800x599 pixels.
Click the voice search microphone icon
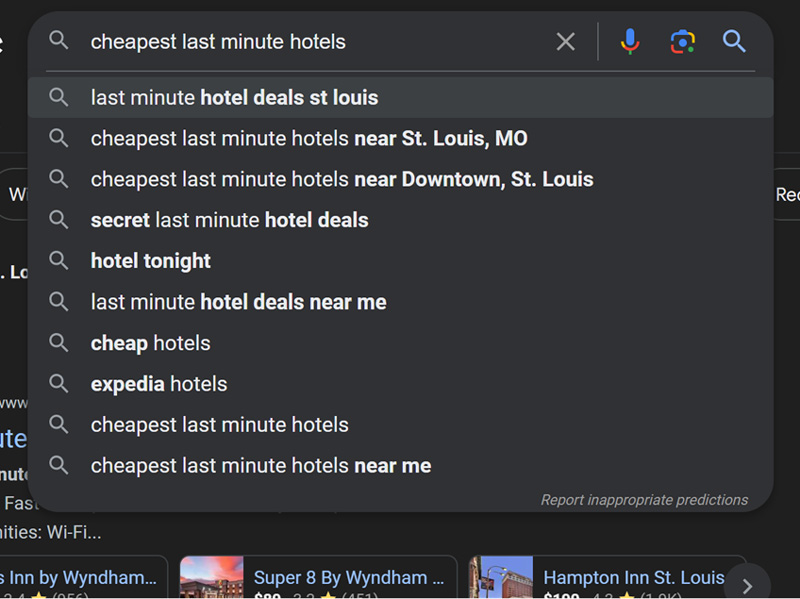[x=629, y=41]
